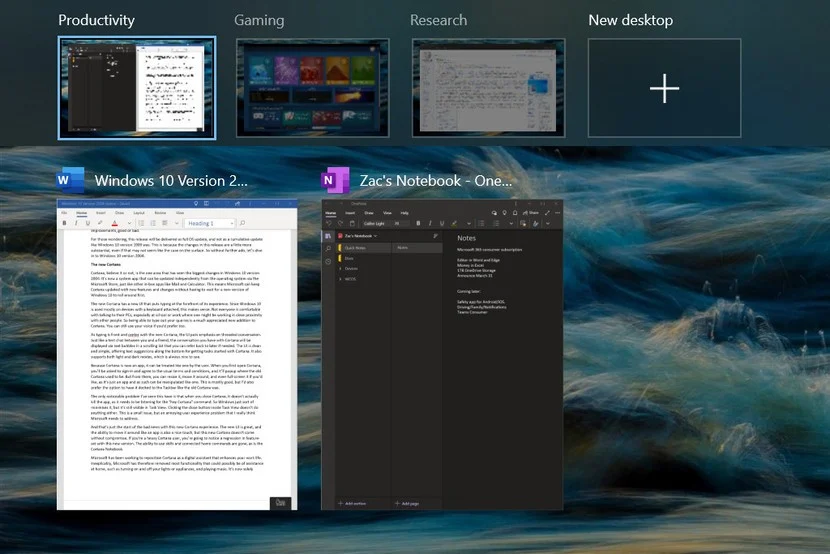
Task: Open the font size 20 box in OneNote
Action: click(x=401, y=223)
